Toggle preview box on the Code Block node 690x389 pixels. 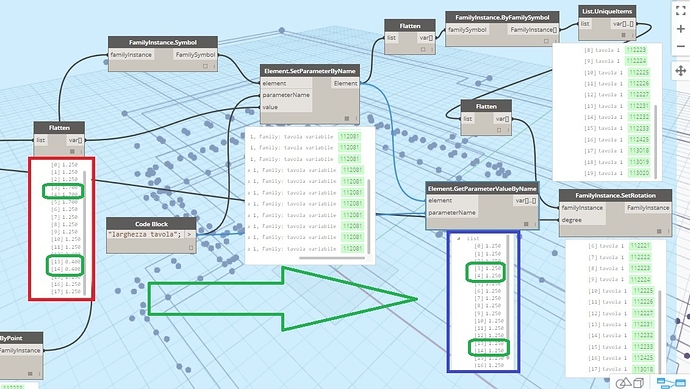point(191,248)
